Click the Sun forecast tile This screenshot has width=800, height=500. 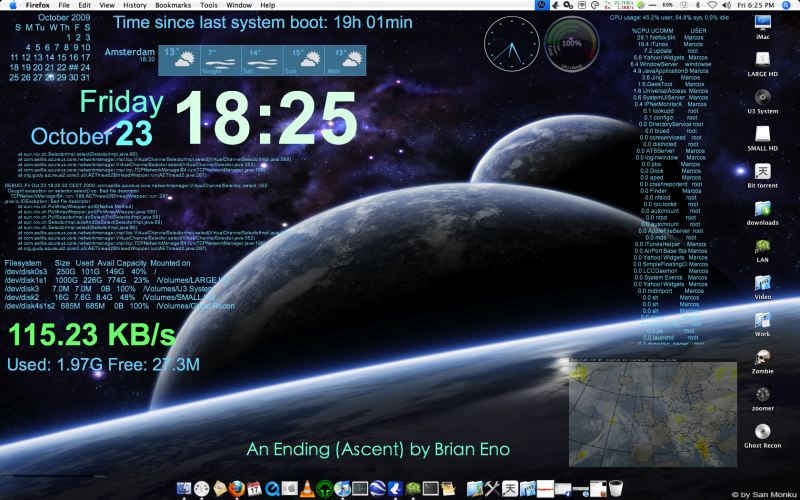coord(304,60)
